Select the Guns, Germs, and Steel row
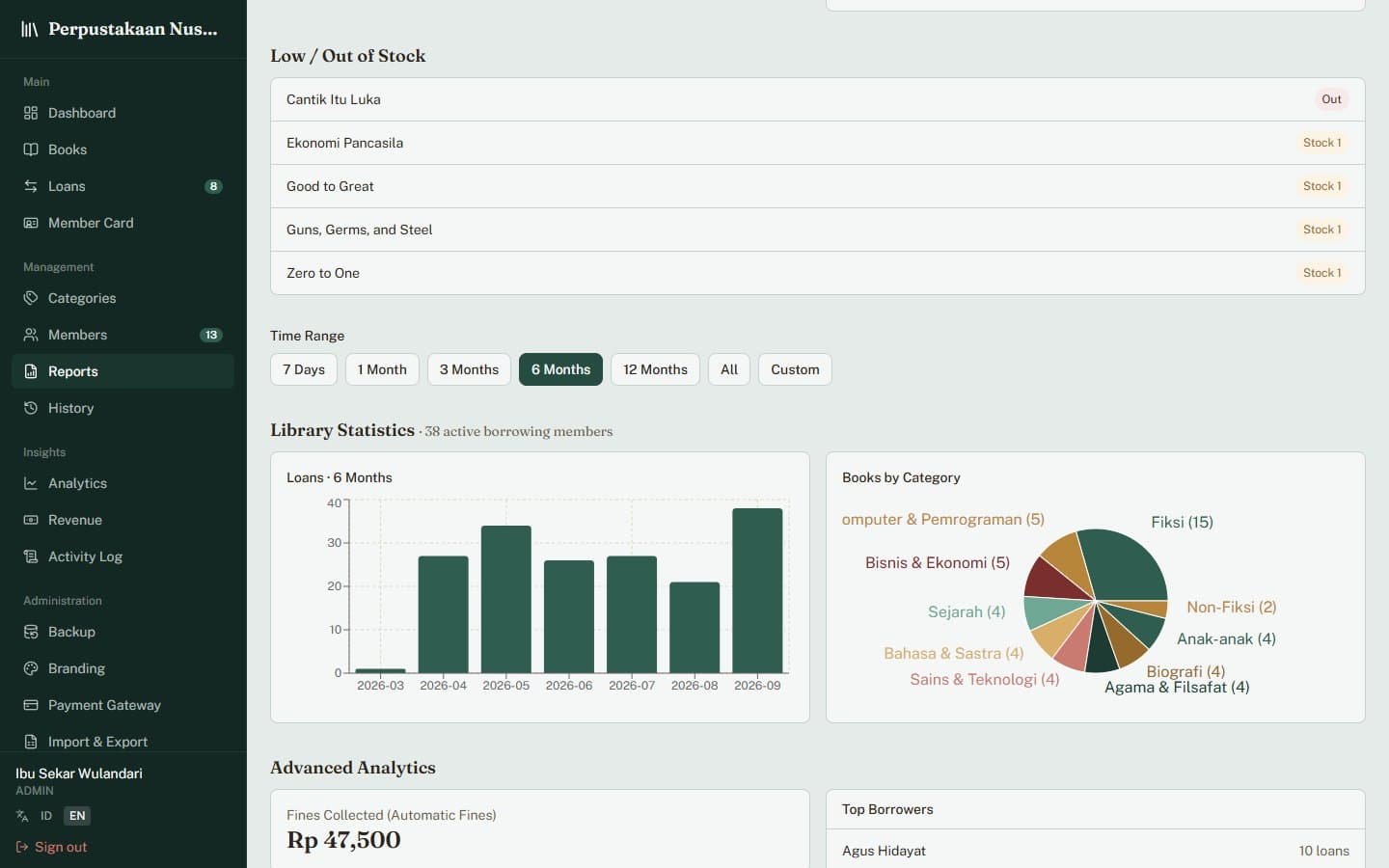This screenshot has width=1389, height=868. click(818, 230)
